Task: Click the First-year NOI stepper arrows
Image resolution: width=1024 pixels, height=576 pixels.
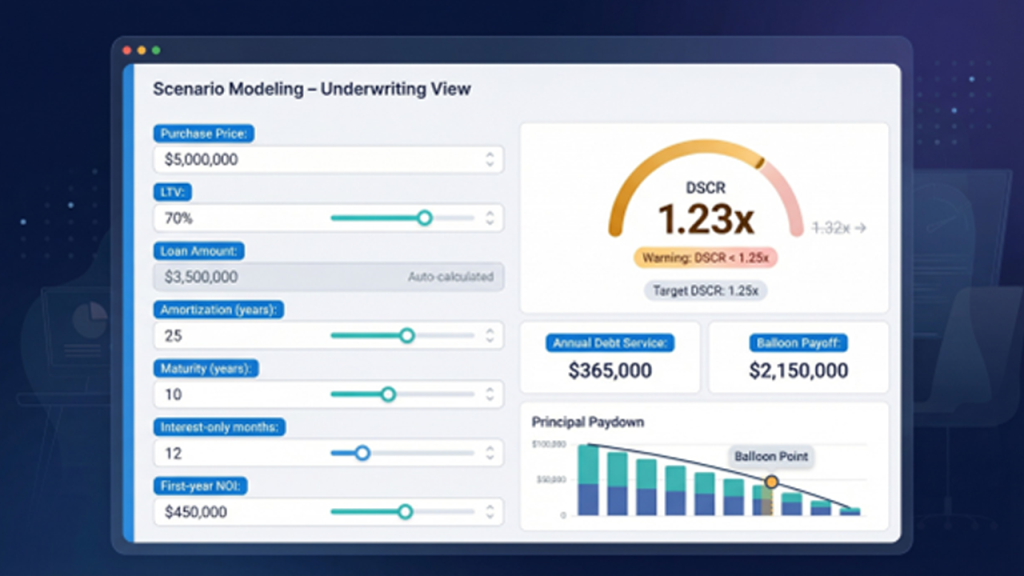Action: 489,512
